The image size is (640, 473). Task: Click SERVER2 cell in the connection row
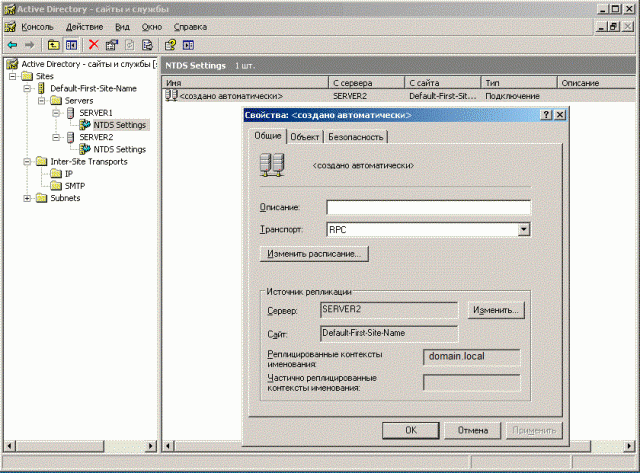[350, 96]
